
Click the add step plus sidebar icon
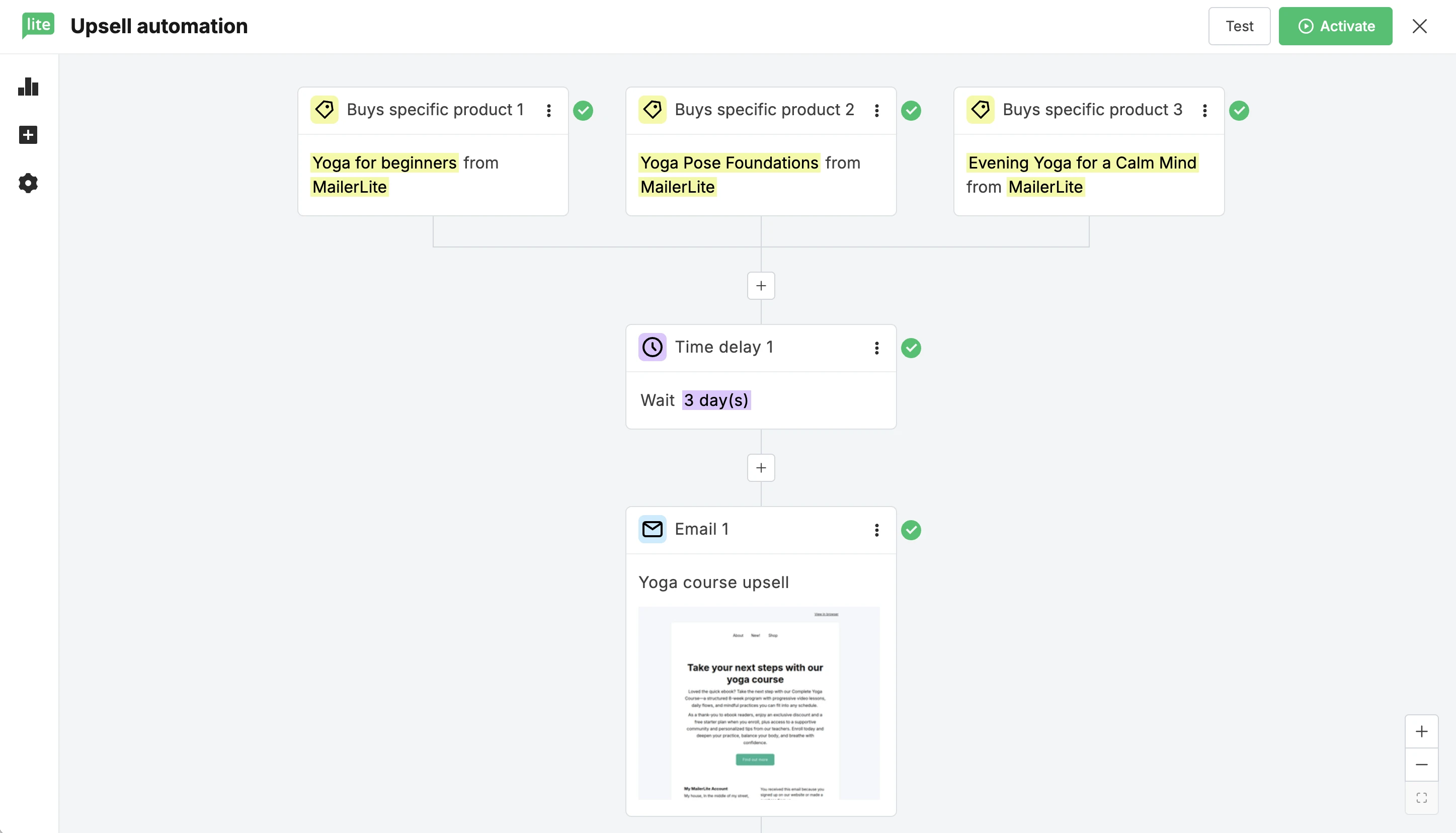click(28, 135)
